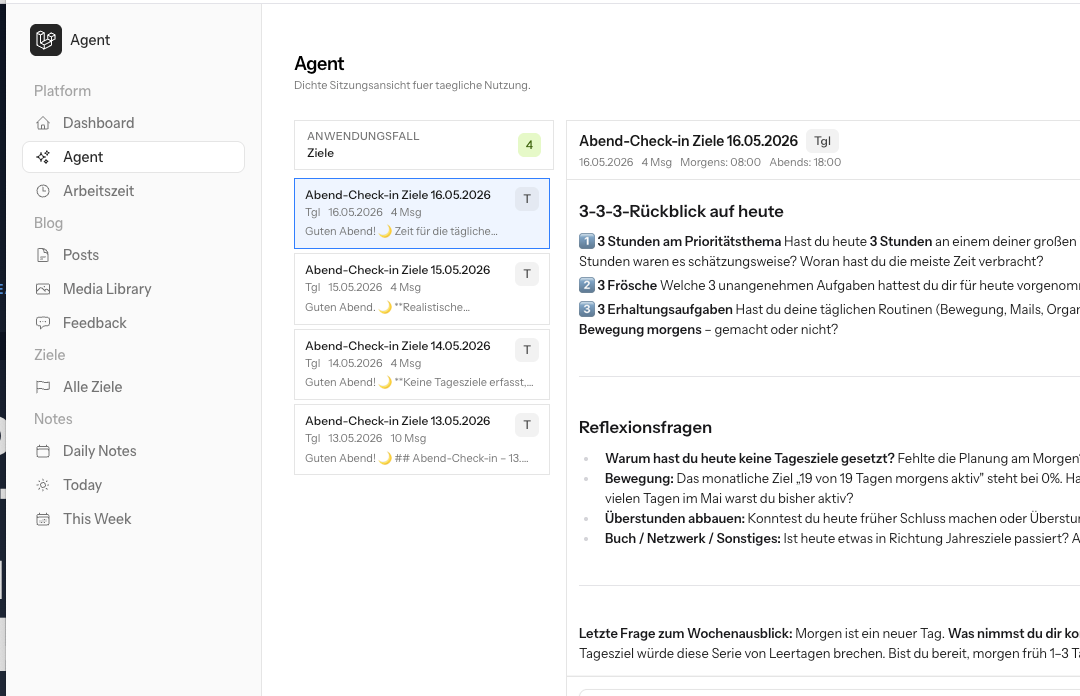Click '4 Msg' in the detail header
This screenshot has height=696, width=1080.
point(656,163)
